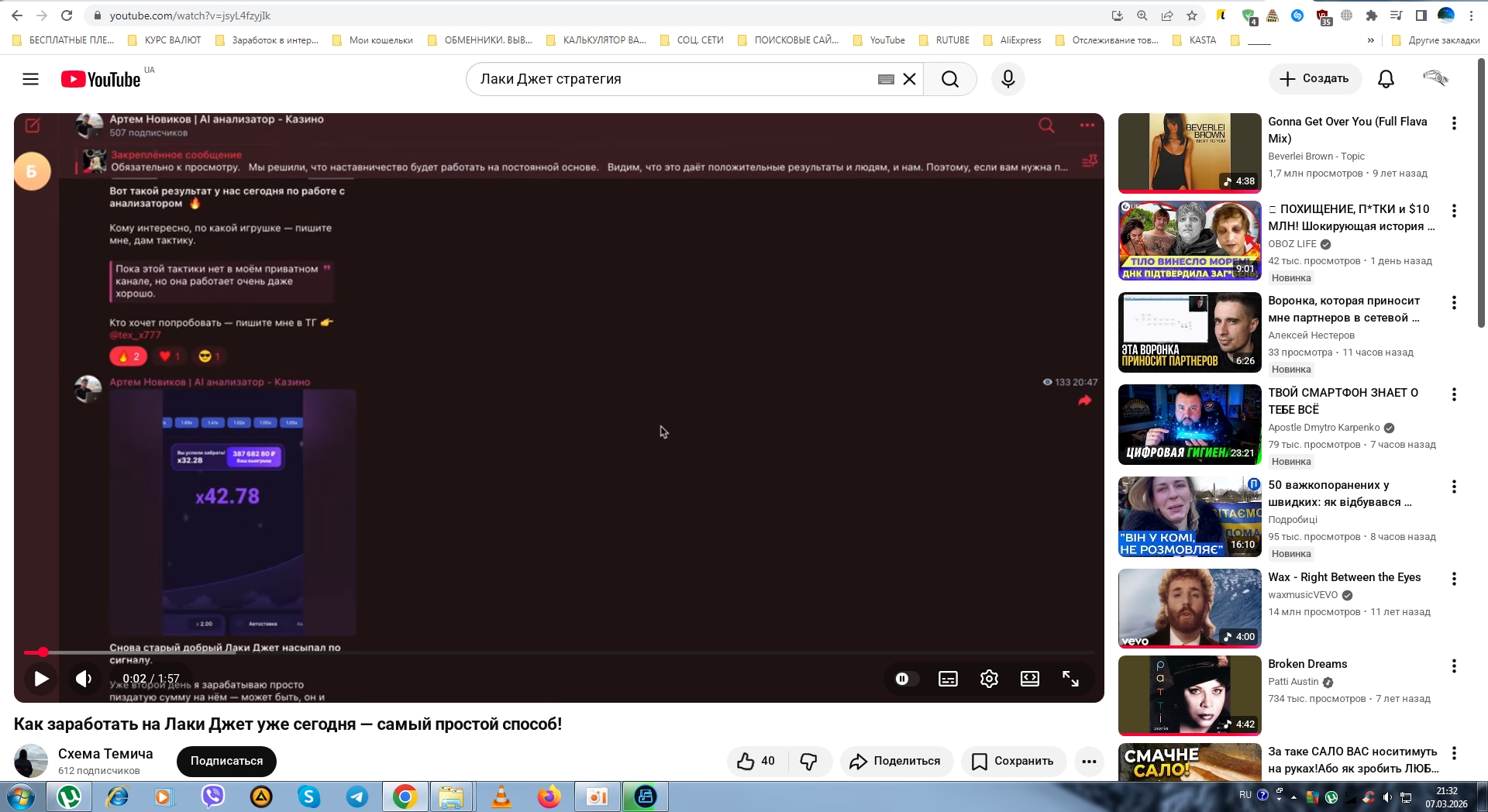Open Broken Dreams video title
Screen dimensions: 1488x812
point(1307,664)
